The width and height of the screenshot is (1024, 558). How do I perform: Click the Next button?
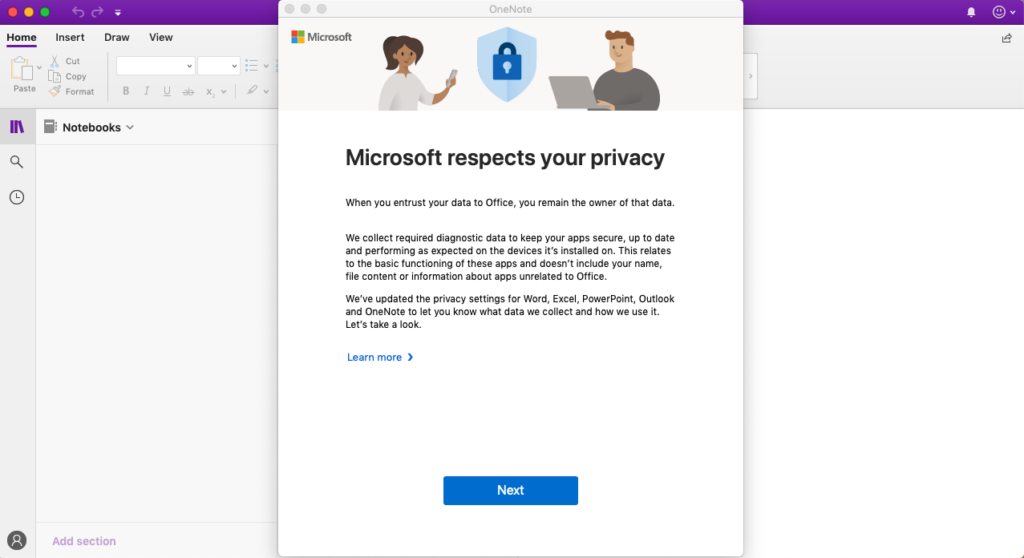coord(510,490)
